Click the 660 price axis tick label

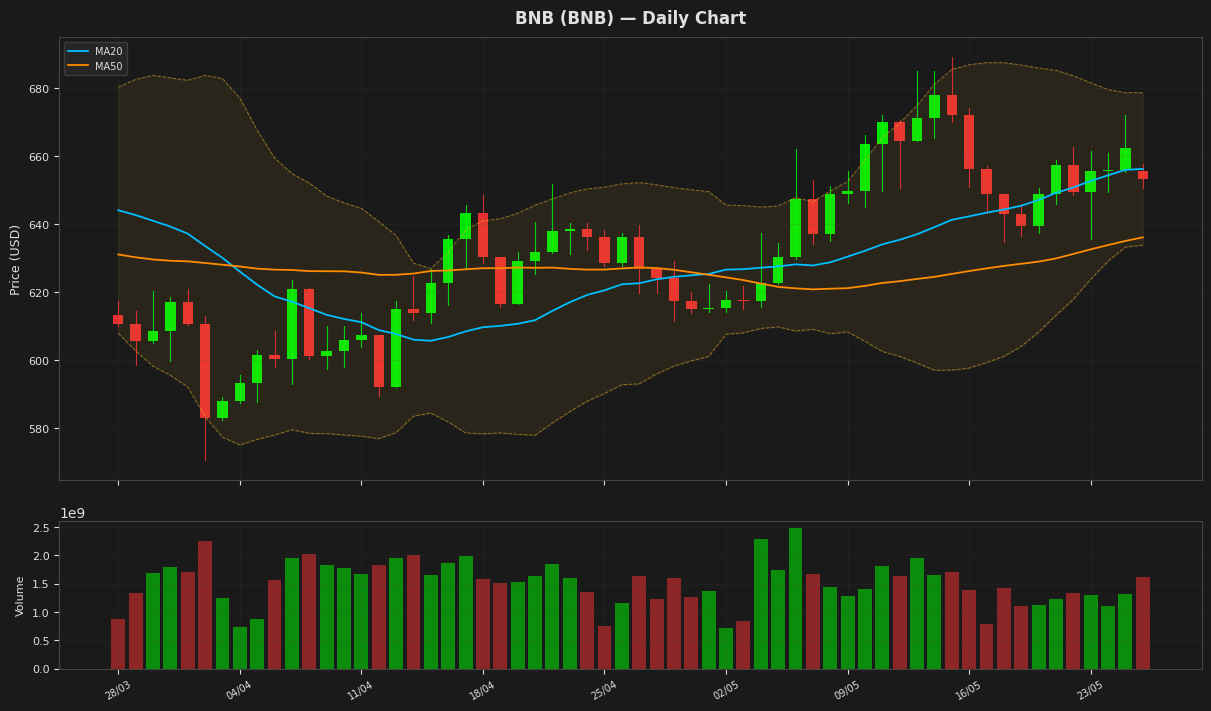40,157
